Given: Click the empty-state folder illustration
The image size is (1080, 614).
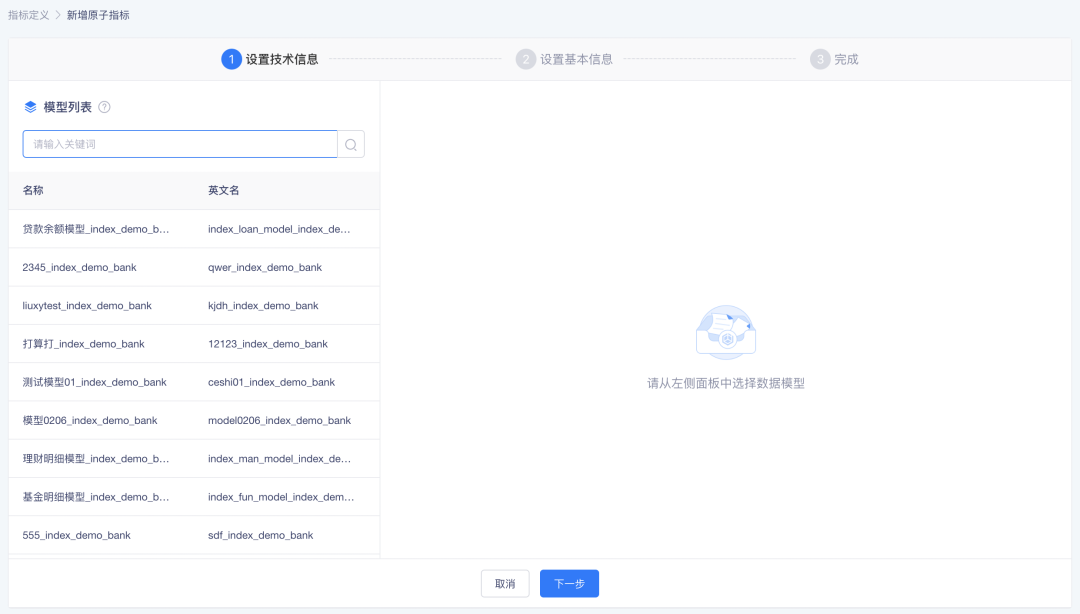Looking at the screenshot, I should [725, 333].
